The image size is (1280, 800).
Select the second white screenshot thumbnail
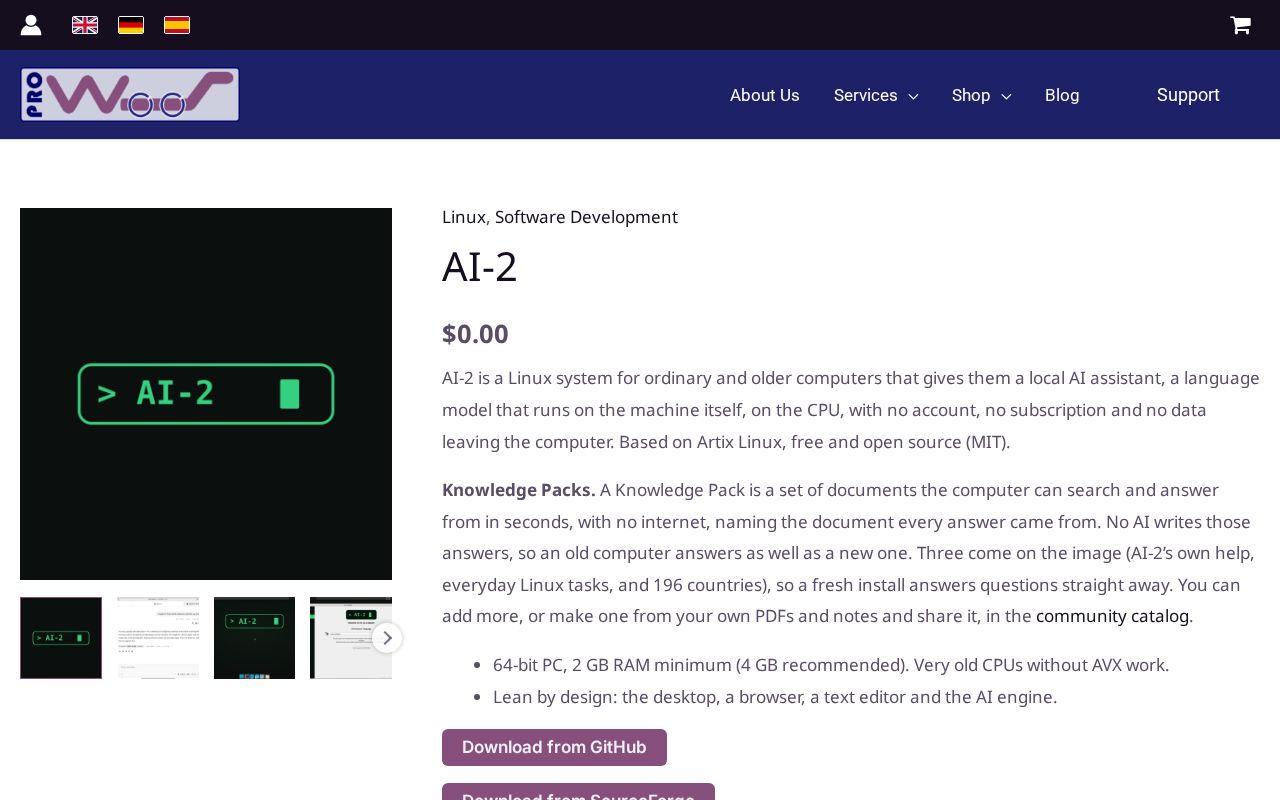click(158, 638)
